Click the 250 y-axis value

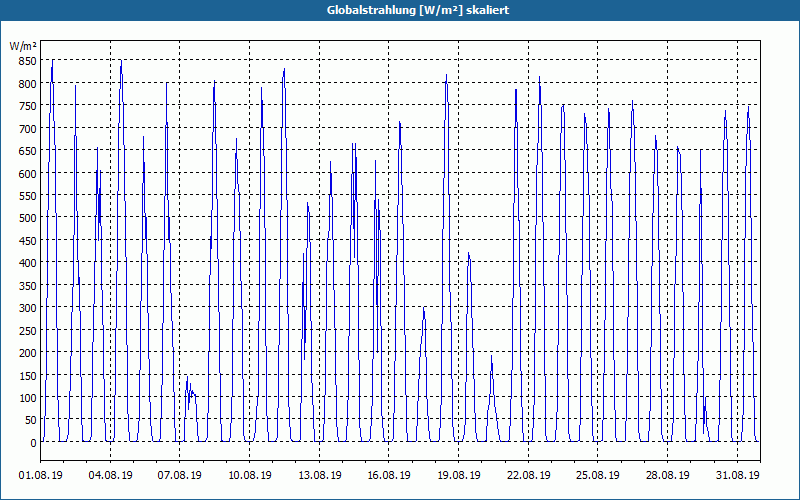[x=28, y=330]
